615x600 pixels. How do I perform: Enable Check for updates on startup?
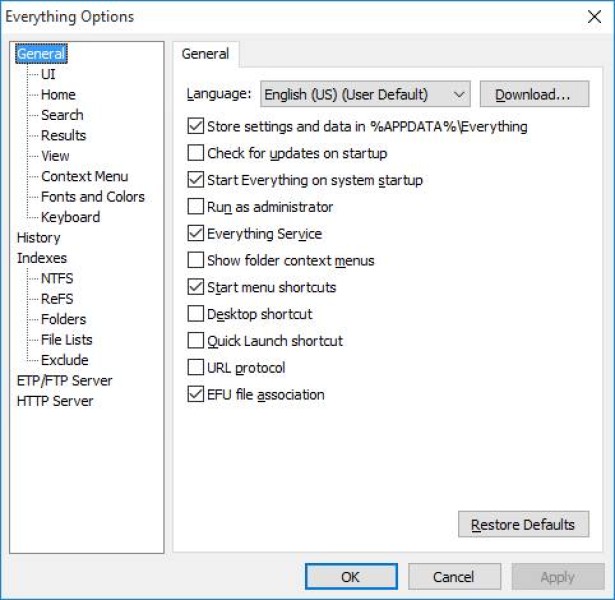tap(196, 154)
